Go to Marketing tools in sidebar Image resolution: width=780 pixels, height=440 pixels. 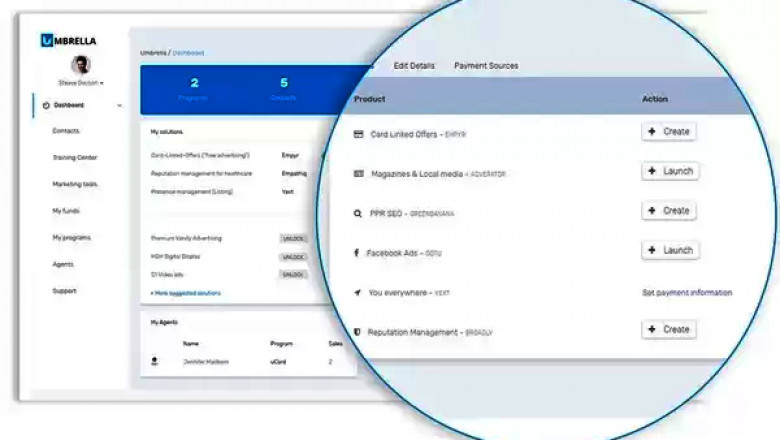[x=75, y=184]
